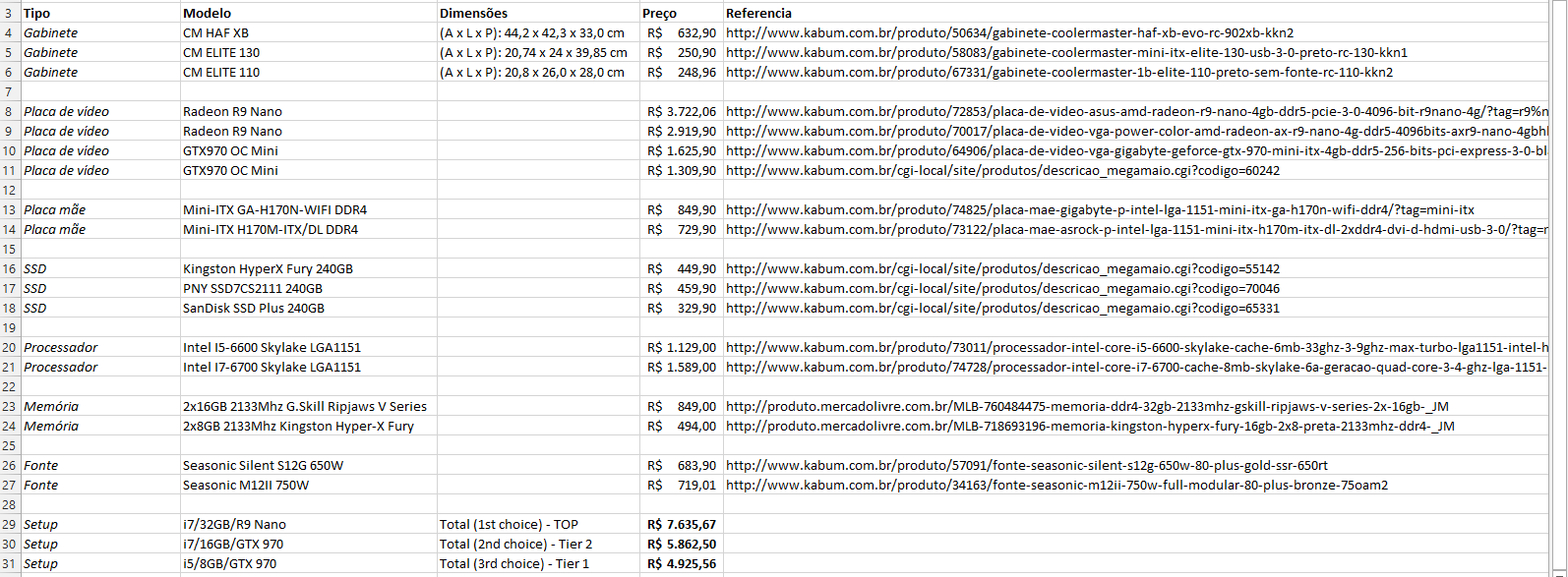The image size is (1568, 577).
Task: Select the Total (2nd choice) - Tier 2 cell
Action: [x=515, y=544]
